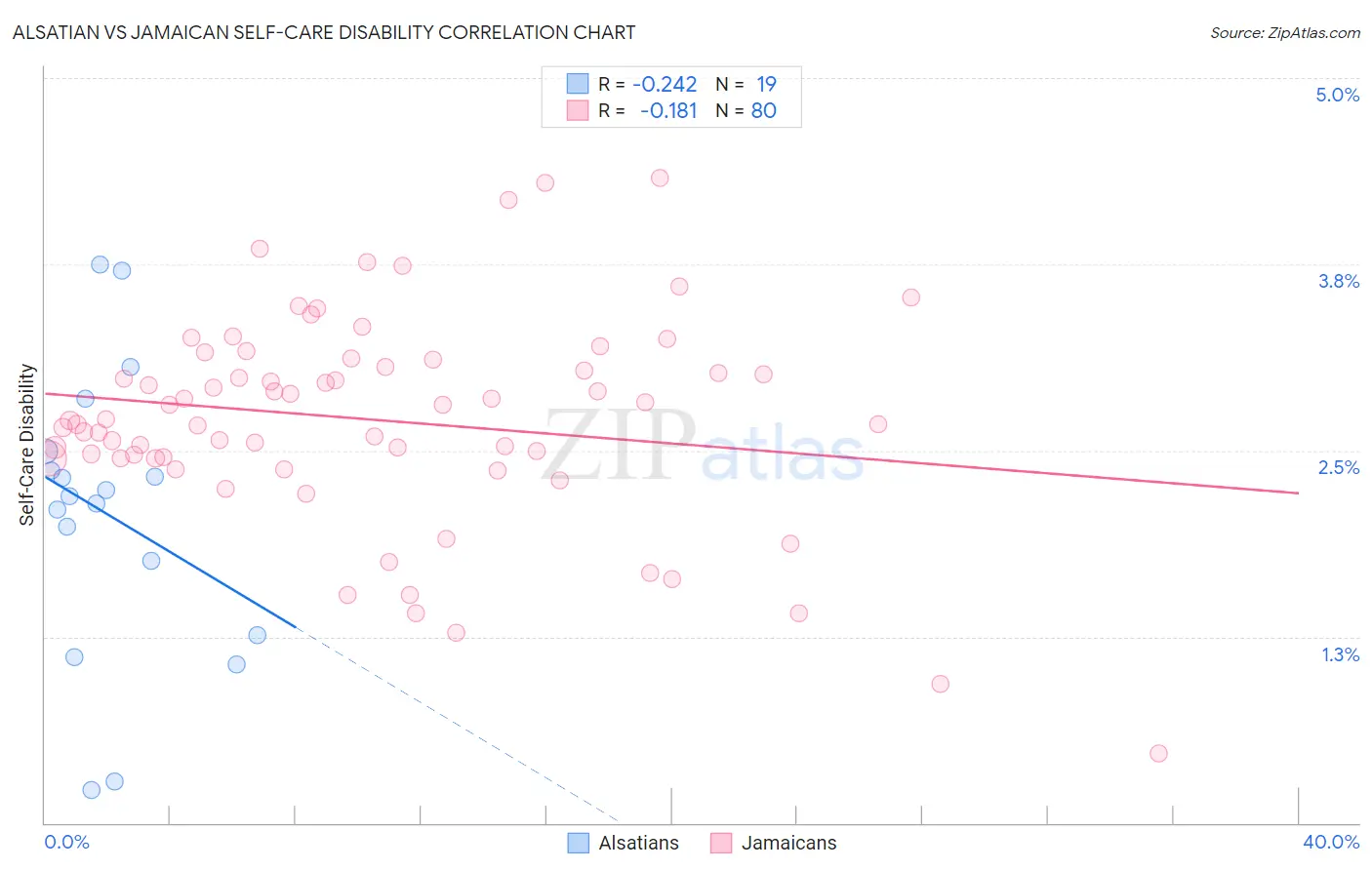Screen dimensions: 1372x870
Task: Select the R = -0.242 correlation value
Action: click(648, 84)
